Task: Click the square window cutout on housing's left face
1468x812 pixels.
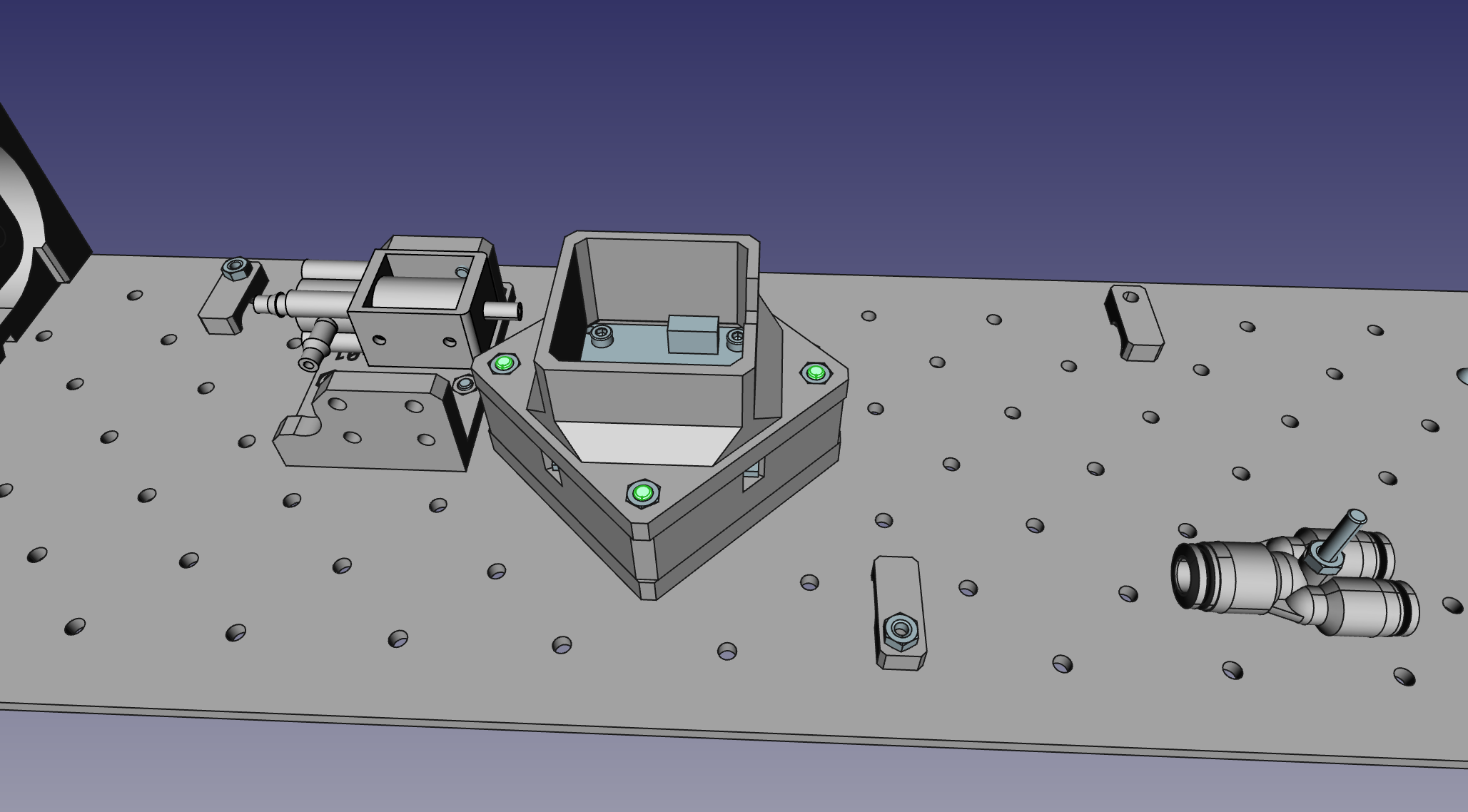Action: [552, 471]
